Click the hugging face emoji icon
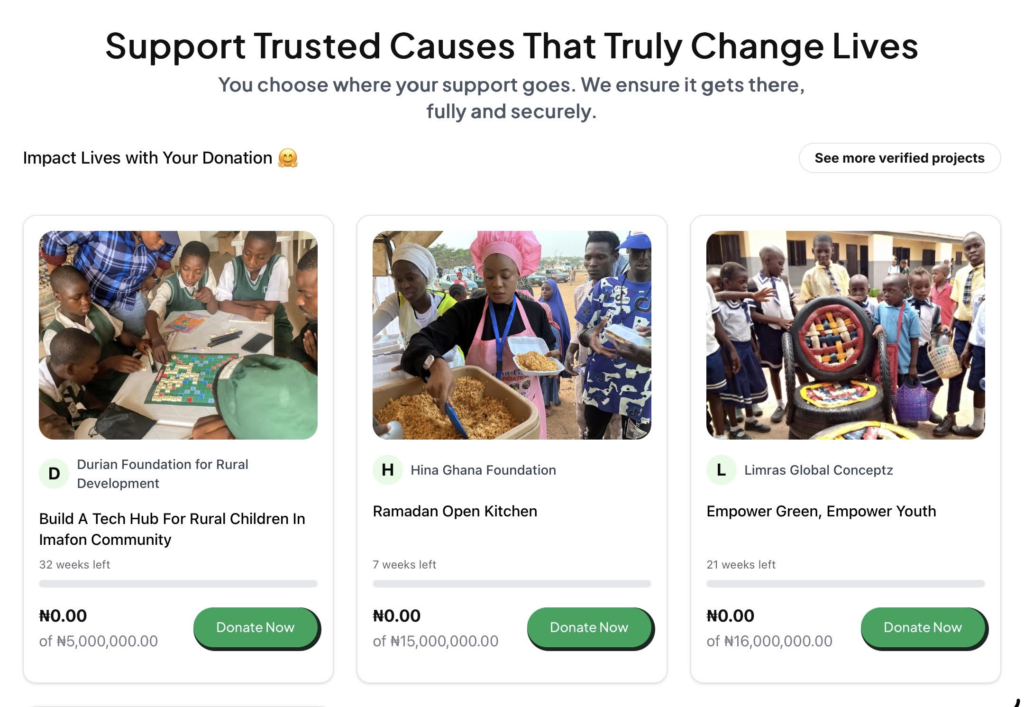The width and height of the screenshot is (1024, 707). click(288, 158)
